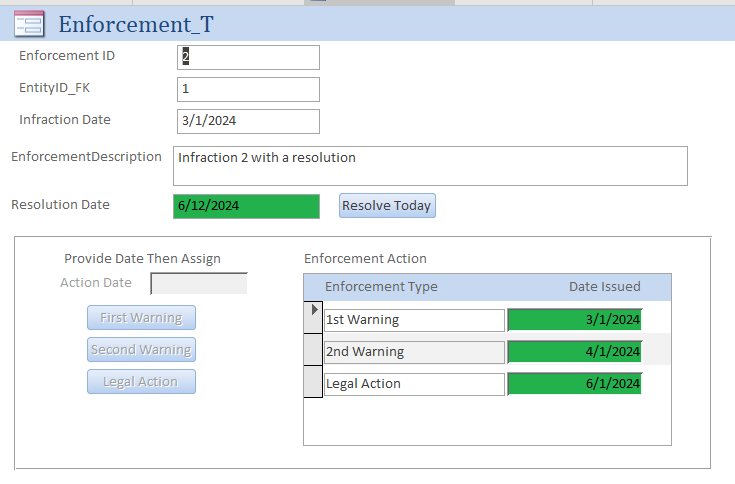Click the 1st Warning enforcement type cell
Screen dimensions: 735x484
pos(414,320)
